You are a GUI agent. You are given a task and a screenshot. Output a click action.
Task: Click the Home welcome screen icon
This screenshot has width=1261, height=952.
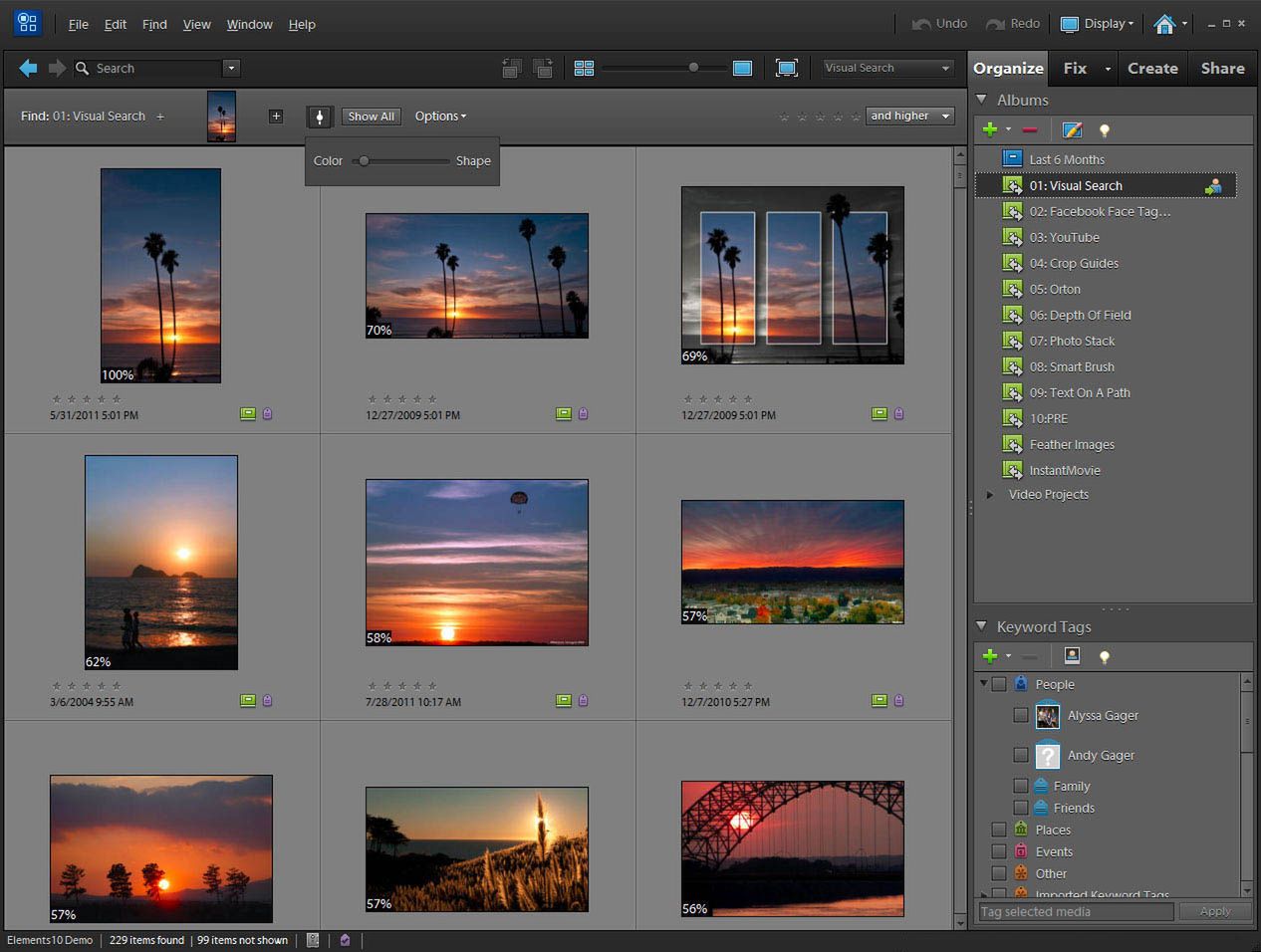[1164, 24]
